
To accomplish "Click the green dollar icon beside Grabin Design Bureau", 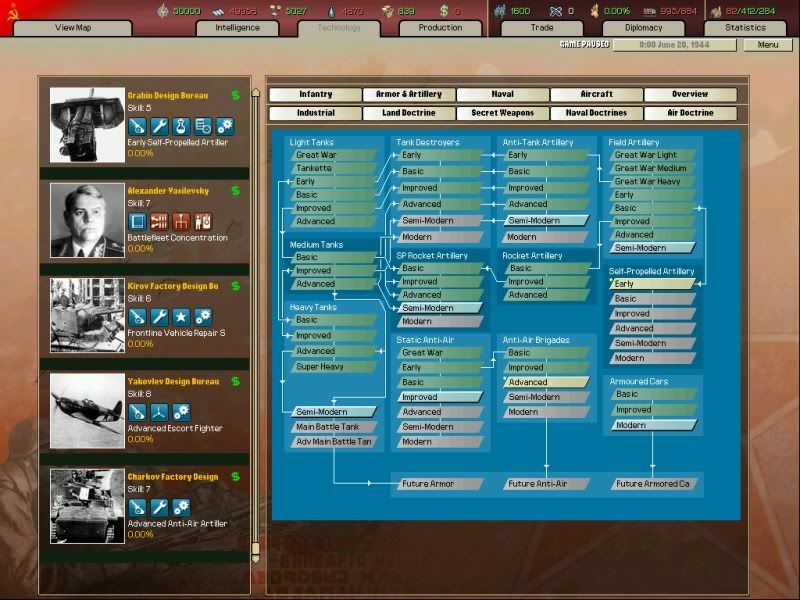I will point(235,96).
